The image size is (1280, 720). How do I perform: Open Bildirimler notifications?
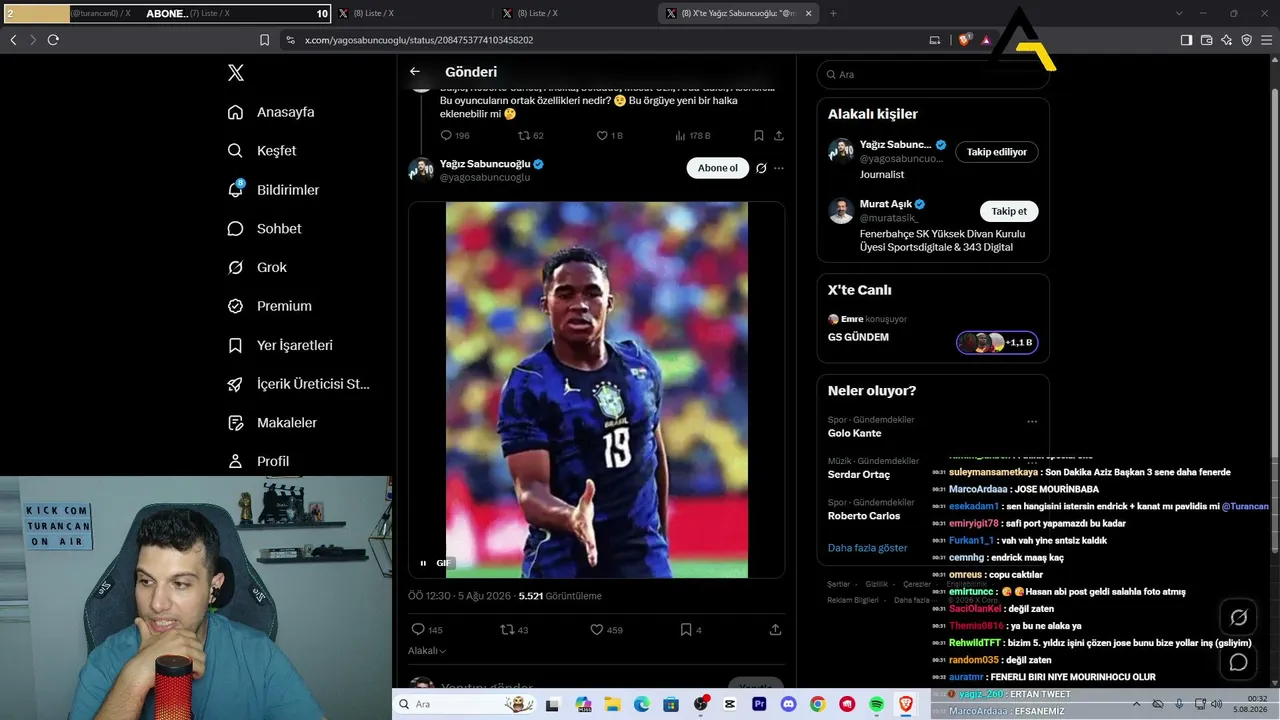click(274, 190)
